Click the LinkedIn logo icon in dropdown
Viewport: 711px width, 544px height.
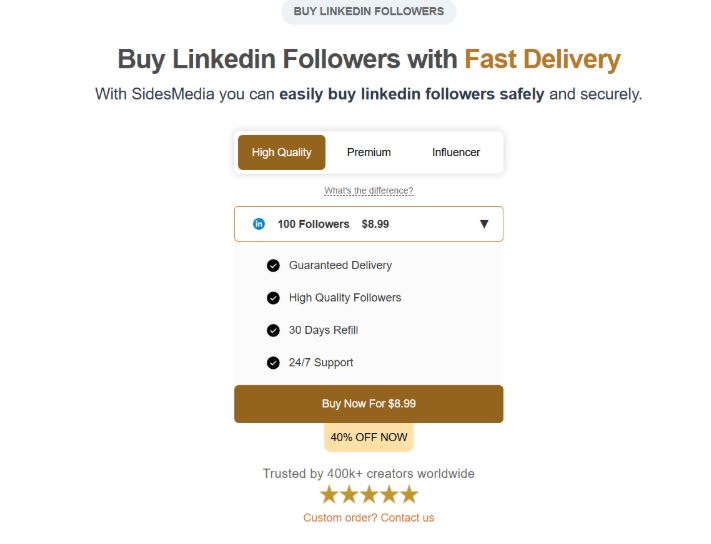tap(259, 224)
